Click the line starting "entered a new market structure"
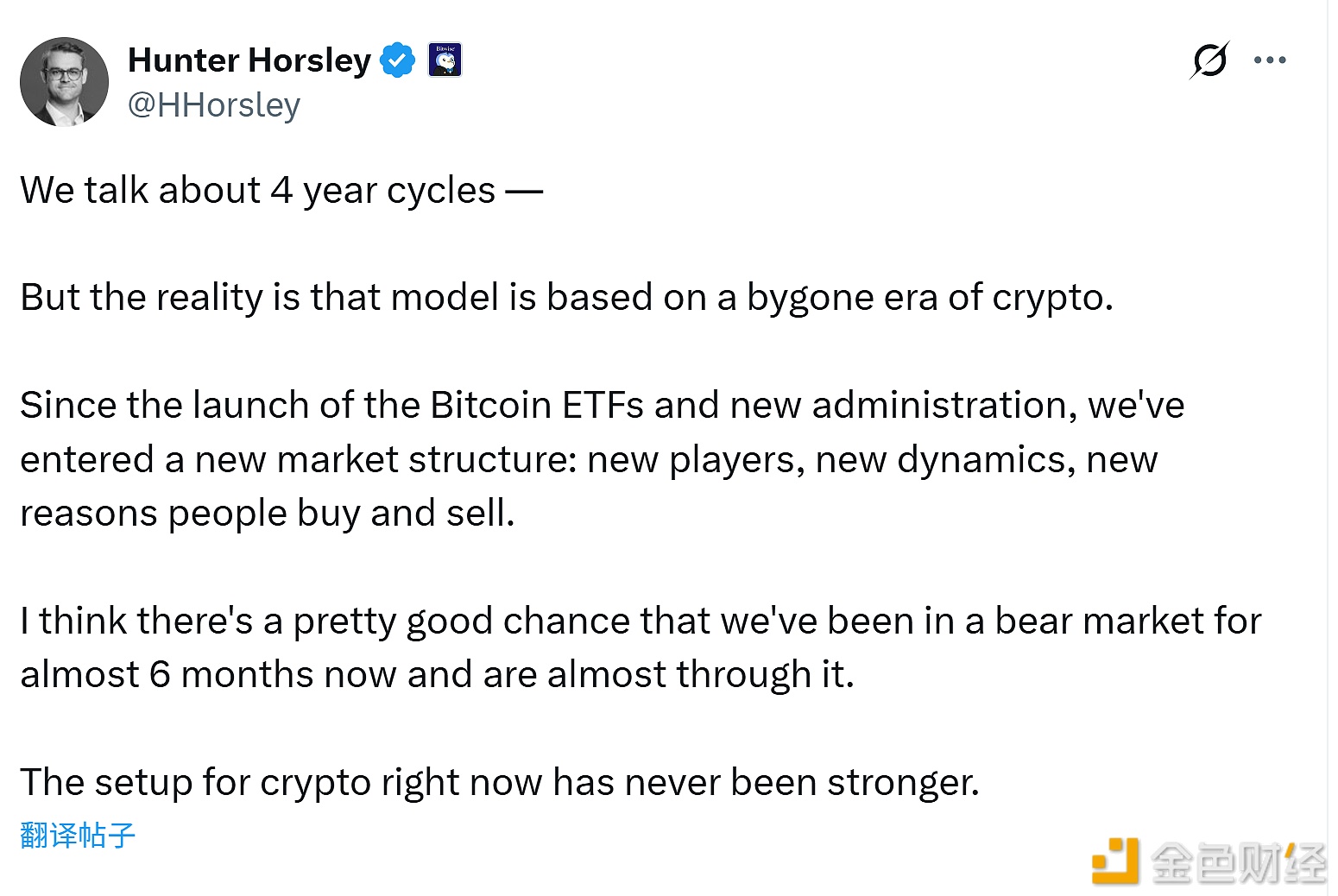 point(588,460)
